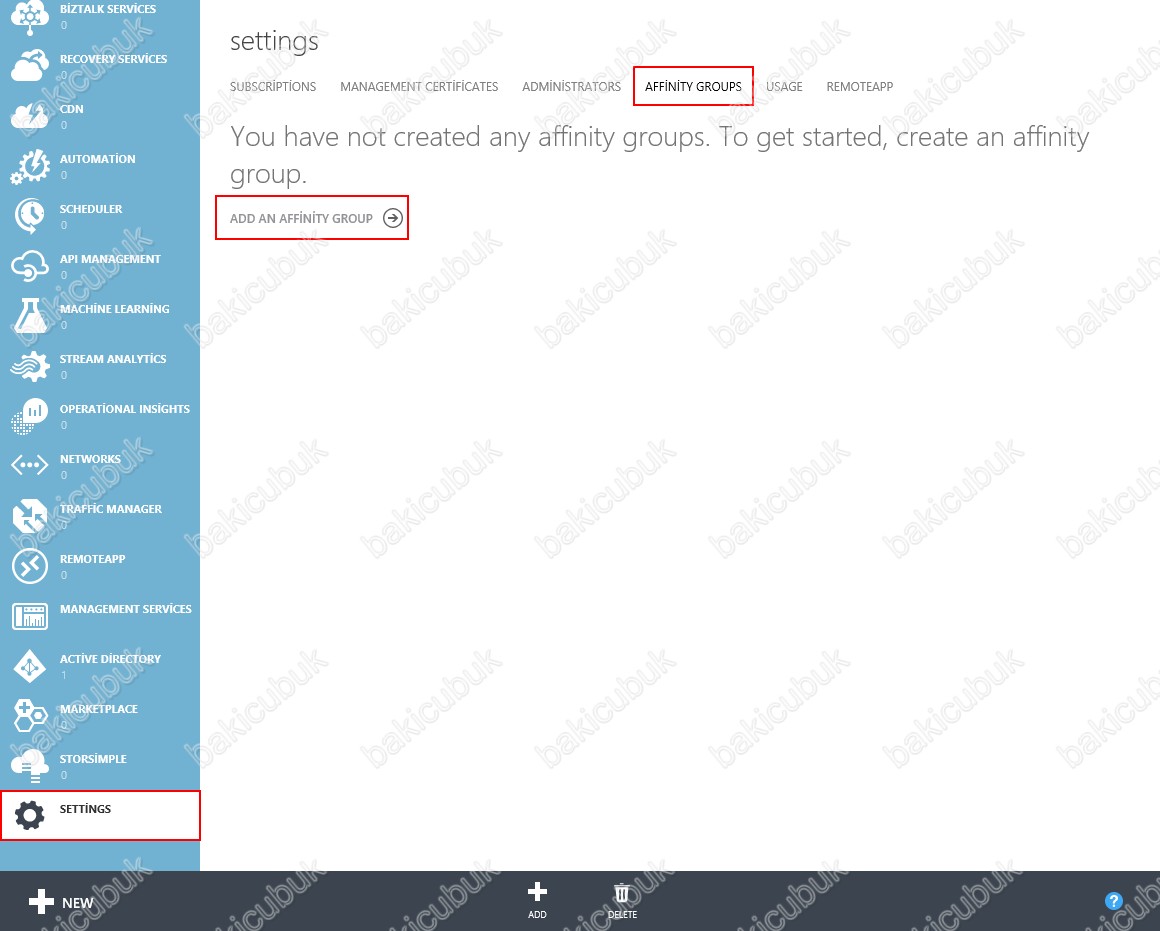The width and height of the screenshot is (1160, 931).
Task: Select Management Services label in sidebar
Action: (x=126, y=609)
